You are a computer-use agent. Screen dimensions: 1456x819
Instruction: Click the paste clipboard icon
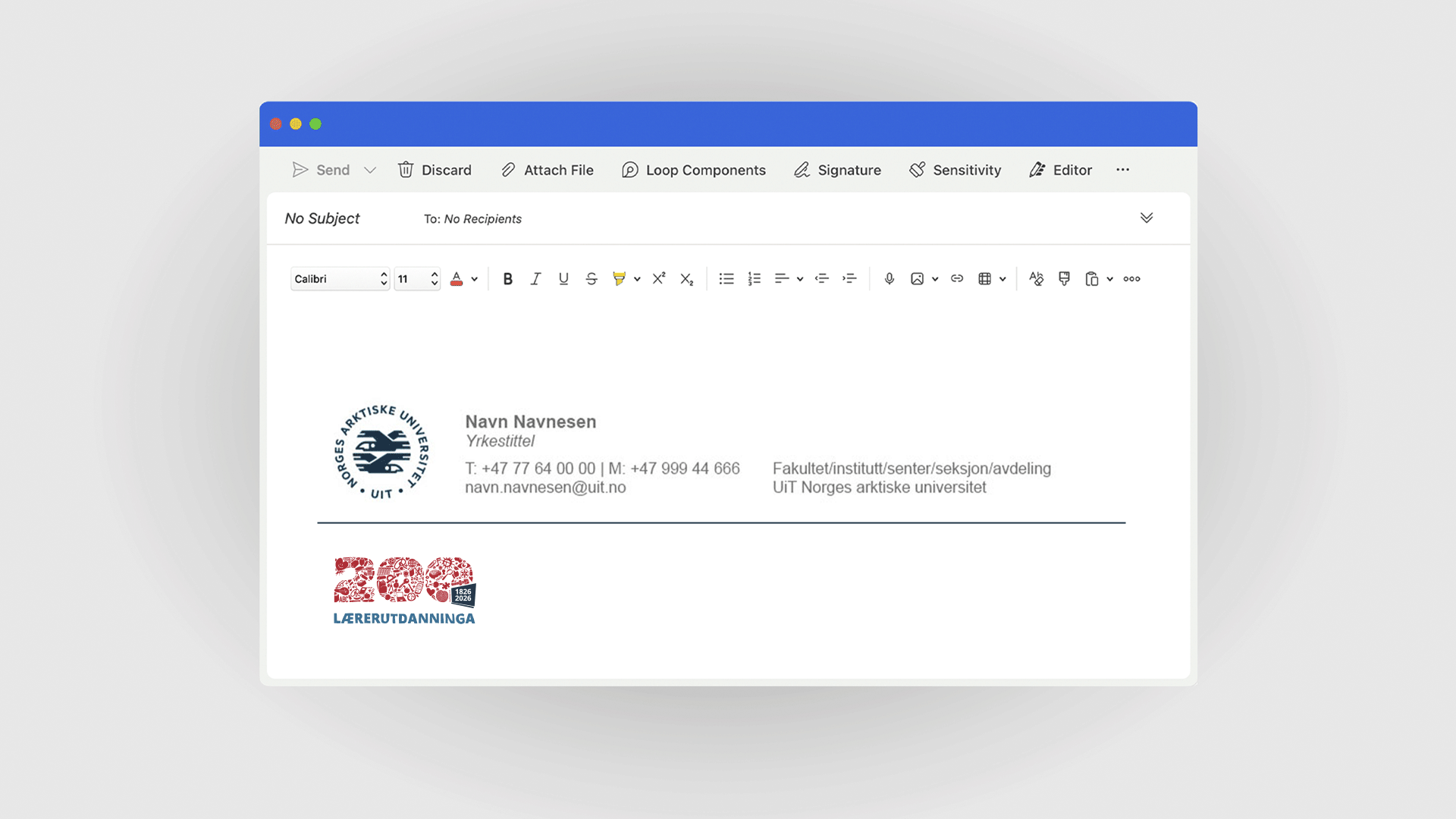click(x=1092, y=279)
